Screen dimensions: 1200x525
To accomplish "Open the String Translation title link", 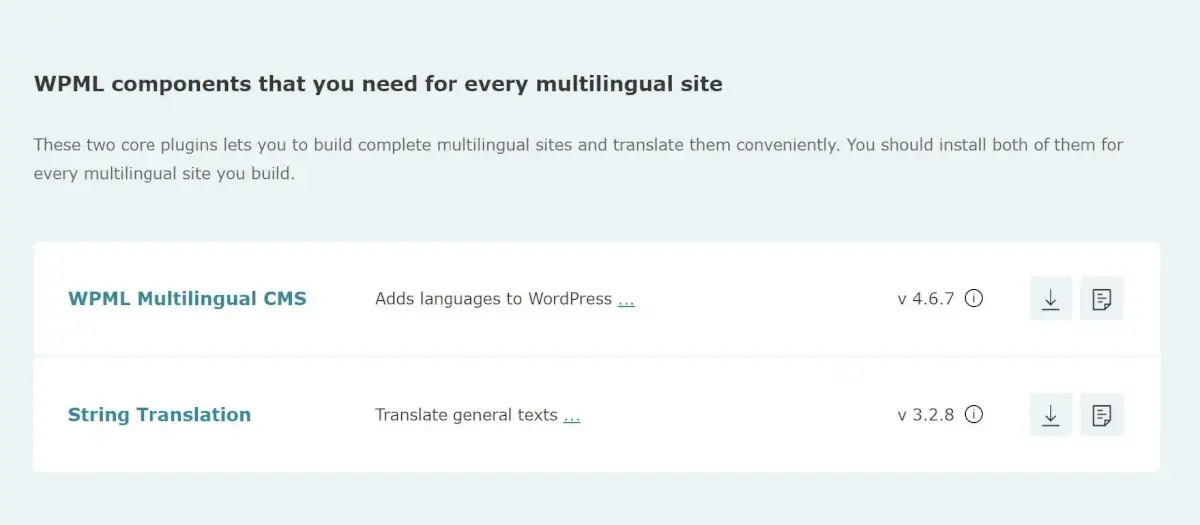I will pos(159,414).
